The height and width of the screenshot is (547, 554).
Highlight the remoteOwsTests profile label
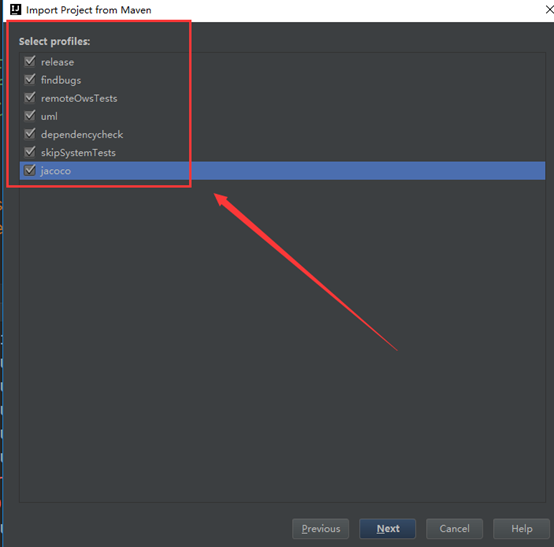coord(79,98)
